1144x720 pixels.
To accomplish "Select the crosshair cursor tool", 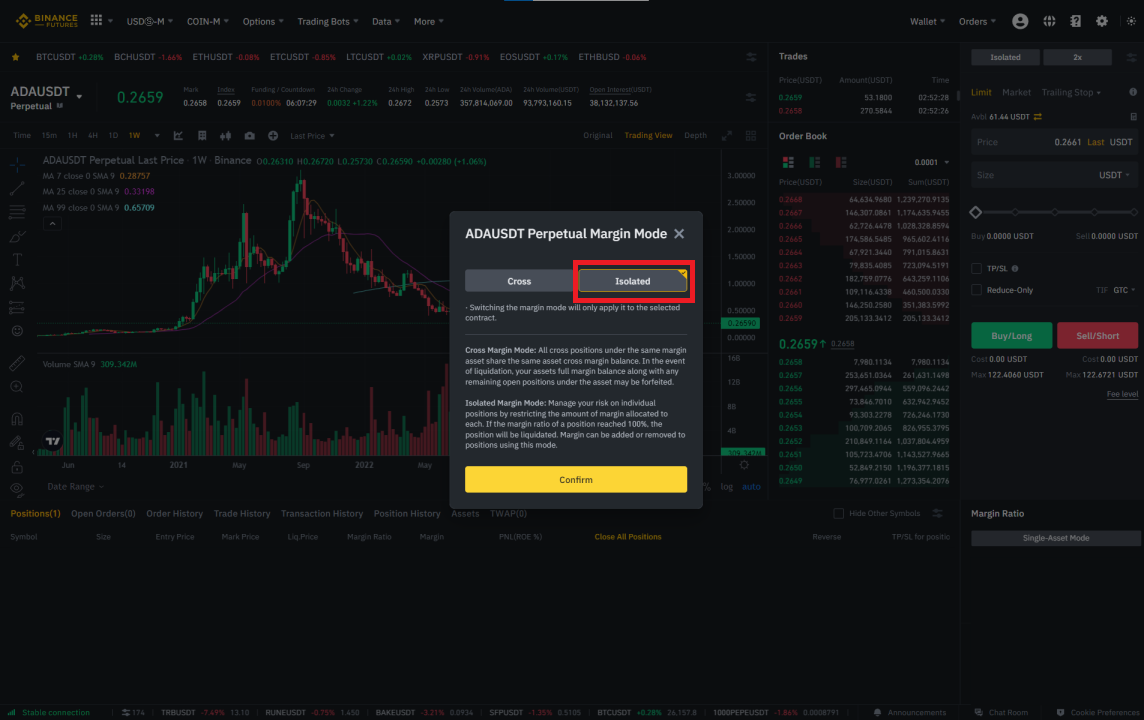I will coord(17,165).
